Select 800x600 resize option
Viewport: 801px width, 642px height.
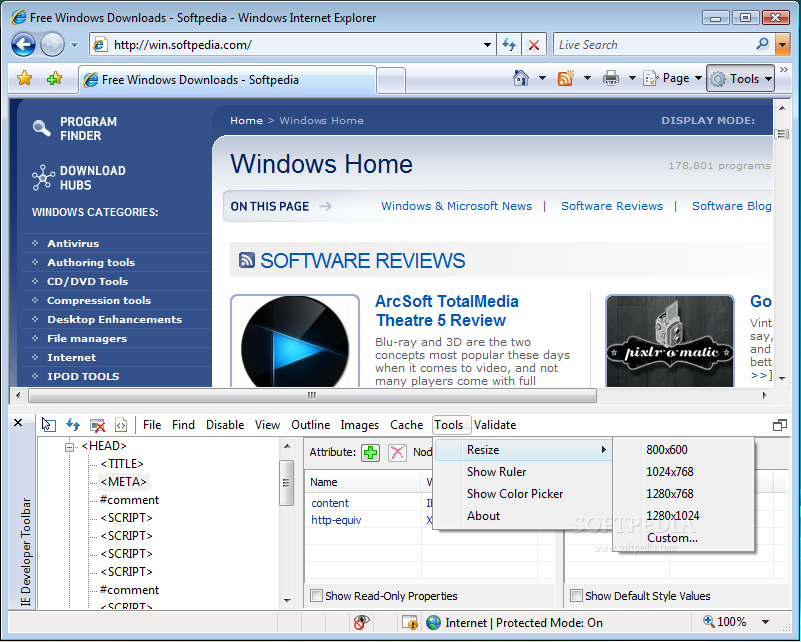(684, 449)
